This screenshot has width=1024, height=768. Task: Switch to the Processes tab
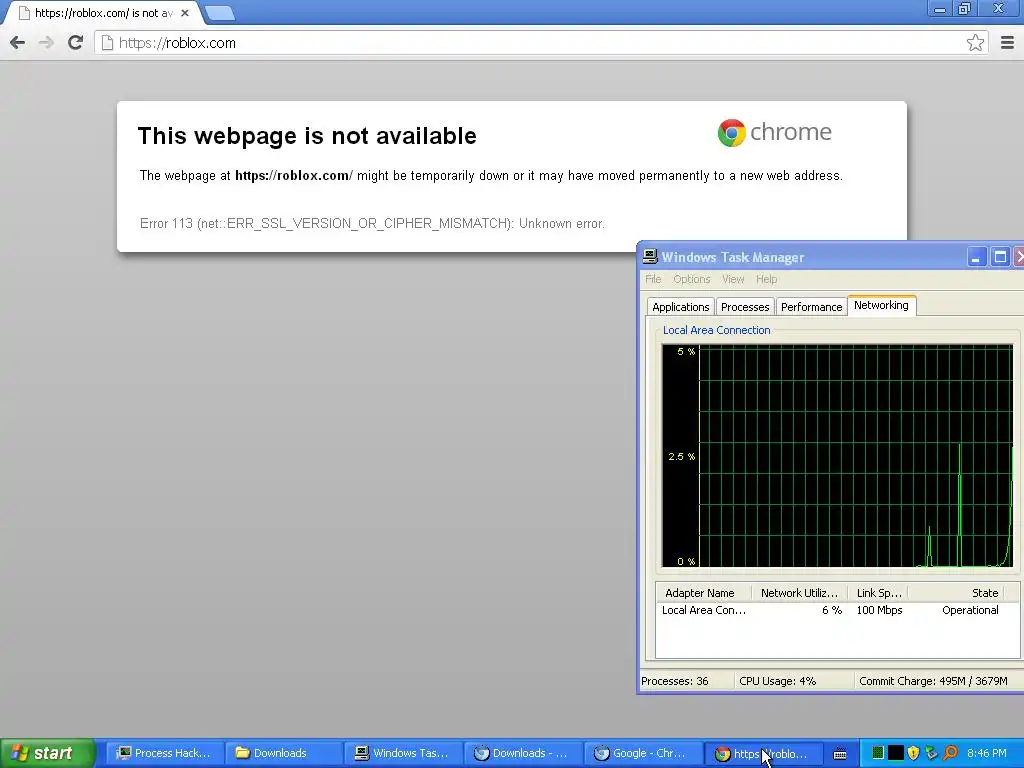[744, 307]
